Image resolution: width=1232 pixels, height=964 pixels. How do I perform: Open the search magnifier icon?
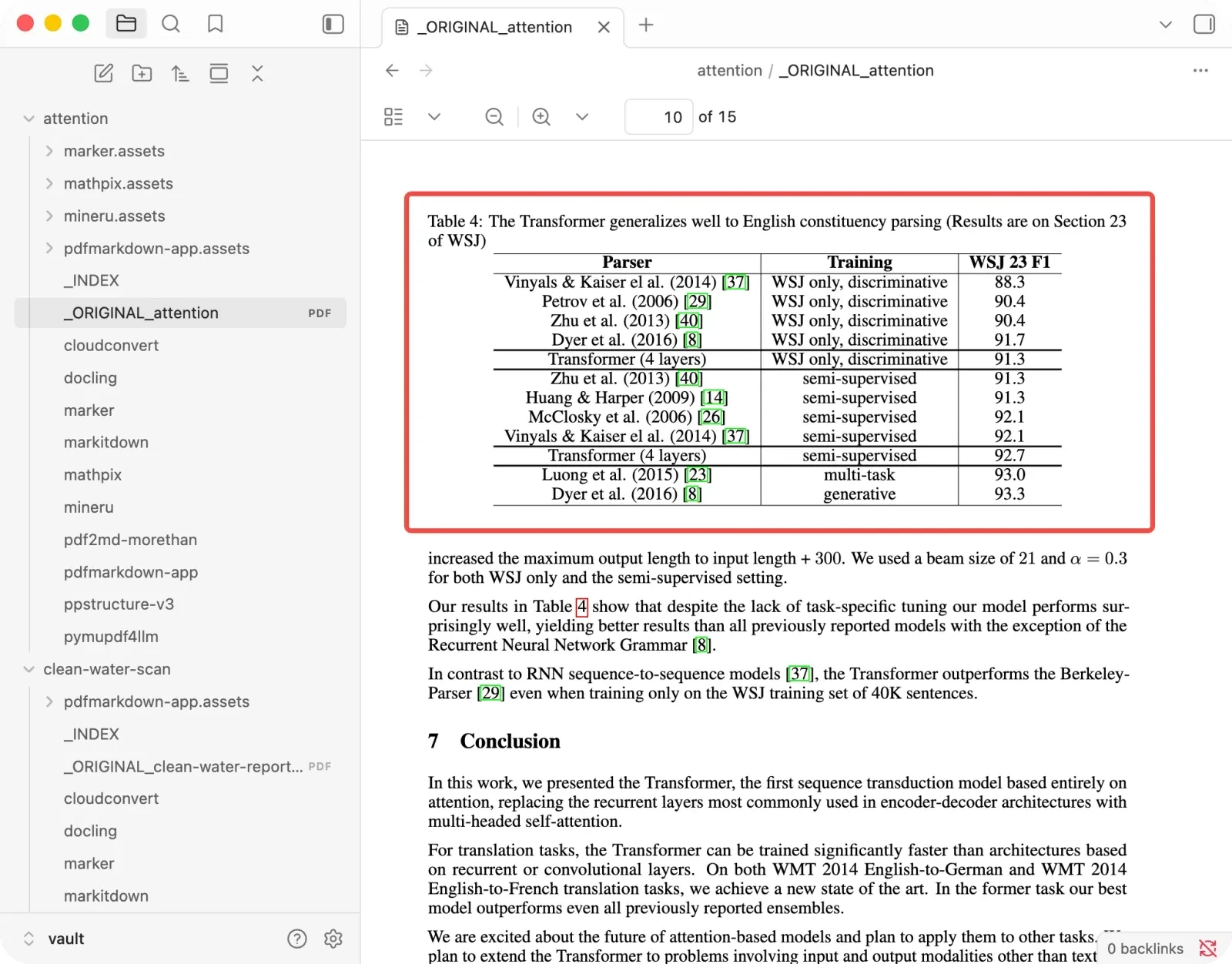(171, 24)
